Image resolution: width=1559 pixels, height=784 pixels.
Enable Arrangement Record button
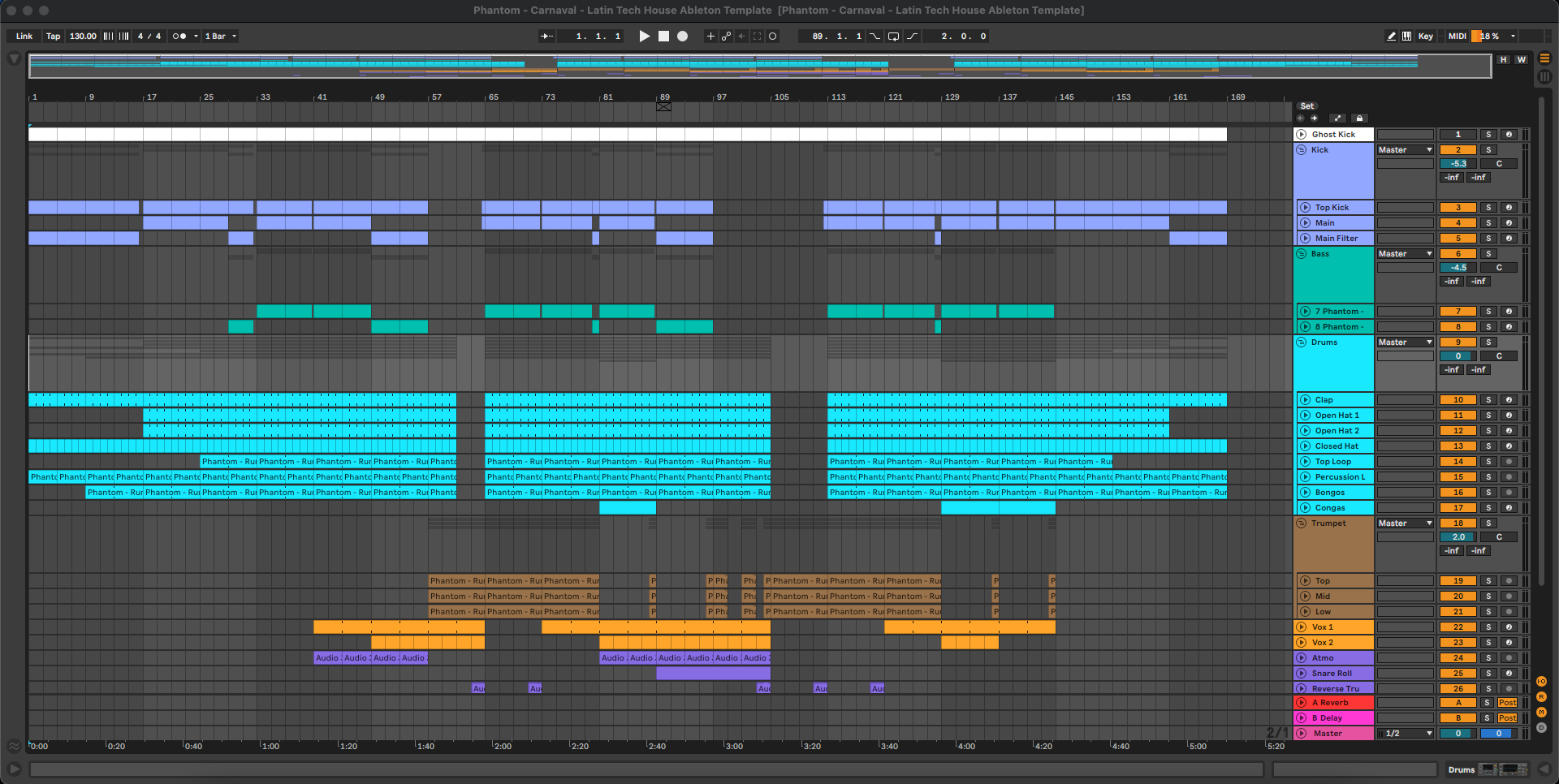[x=683, y=37]
